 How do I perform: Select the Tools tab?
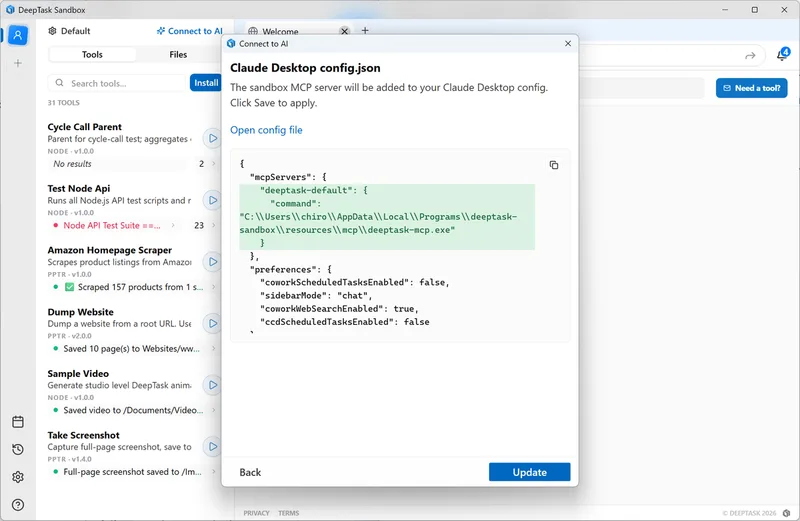click(x=92, y=55)
